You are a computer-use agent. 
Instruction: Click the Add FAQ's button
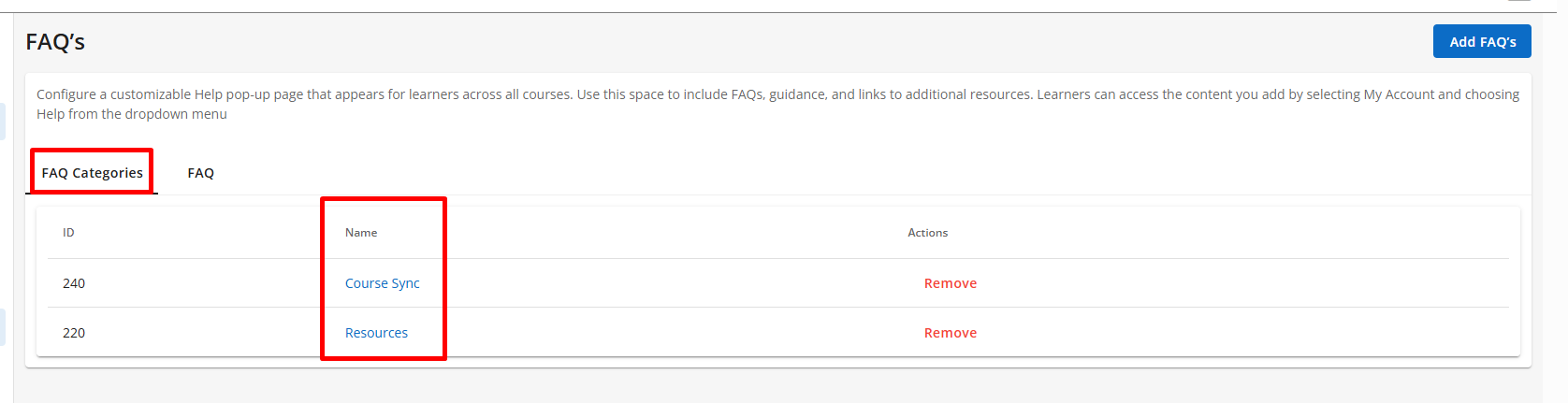click(x=1482, y=42)
